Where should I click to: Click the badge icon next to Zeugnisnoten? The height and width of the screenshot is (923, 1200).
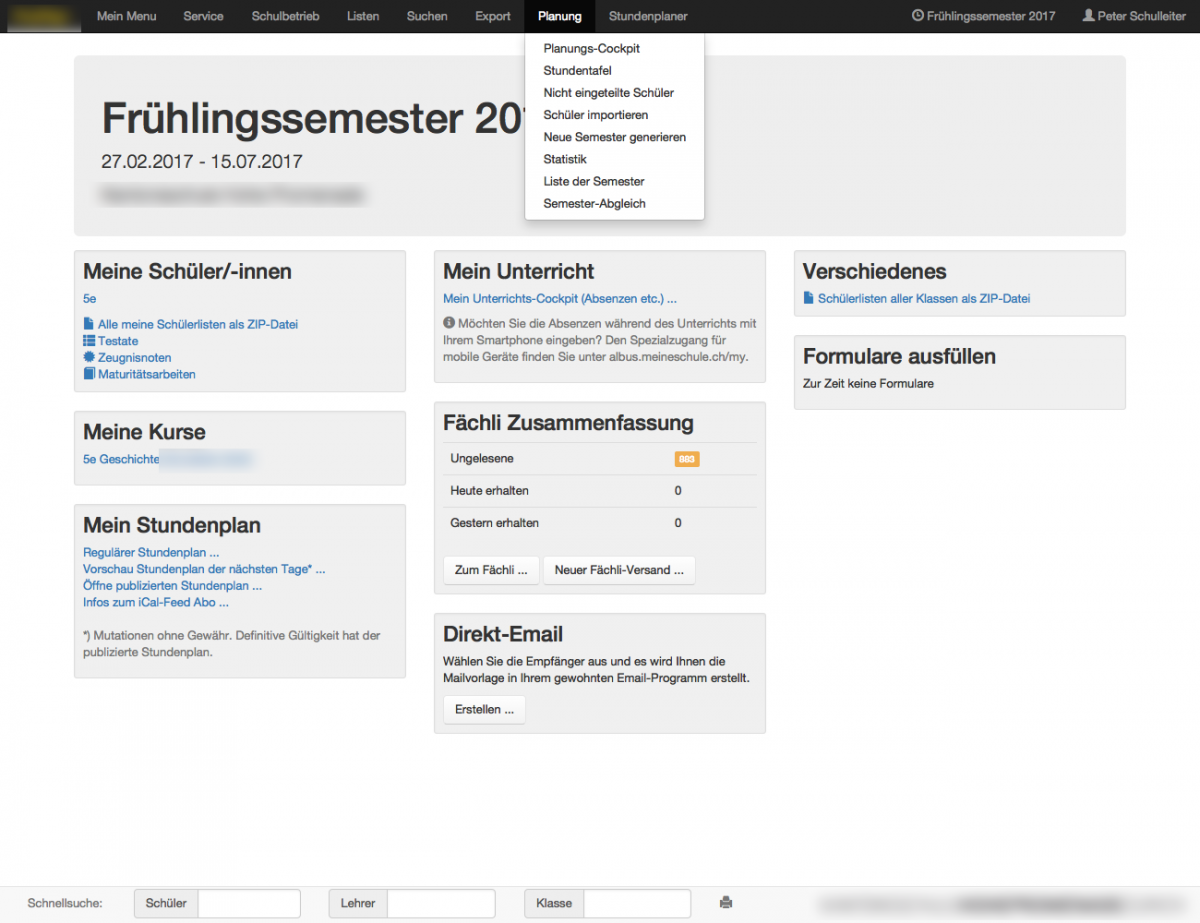click(89, 357)
